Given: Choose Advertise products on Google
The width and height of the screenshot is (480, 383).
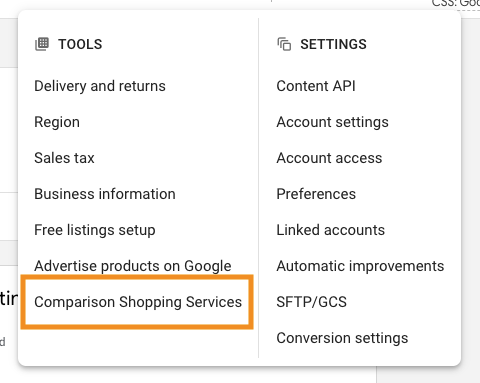Looking at the screenshot, I should [x=133, y=266].
